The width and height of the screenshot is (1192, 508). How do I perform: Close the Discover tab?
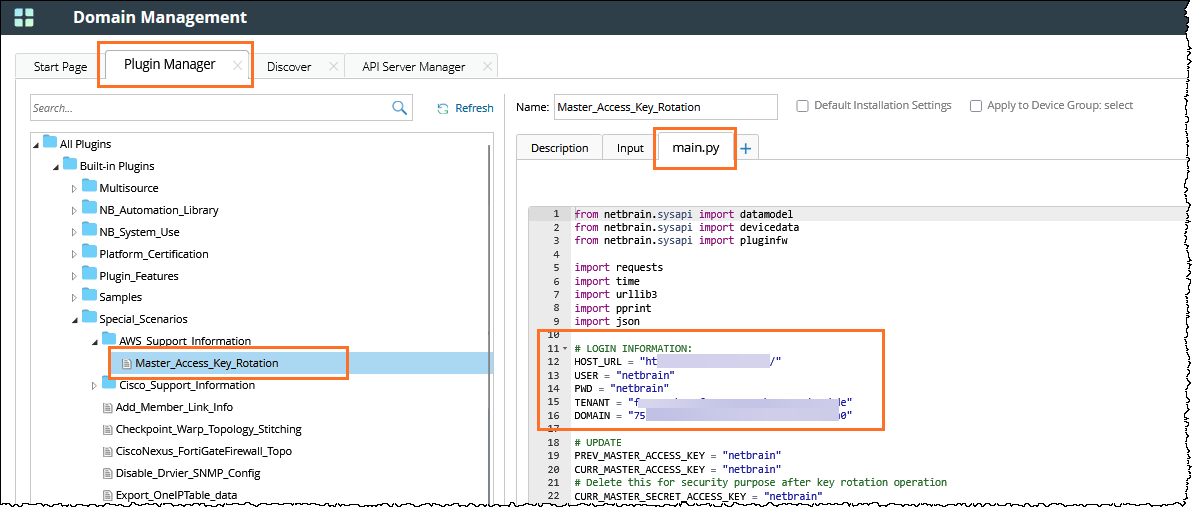click(333, 67)
